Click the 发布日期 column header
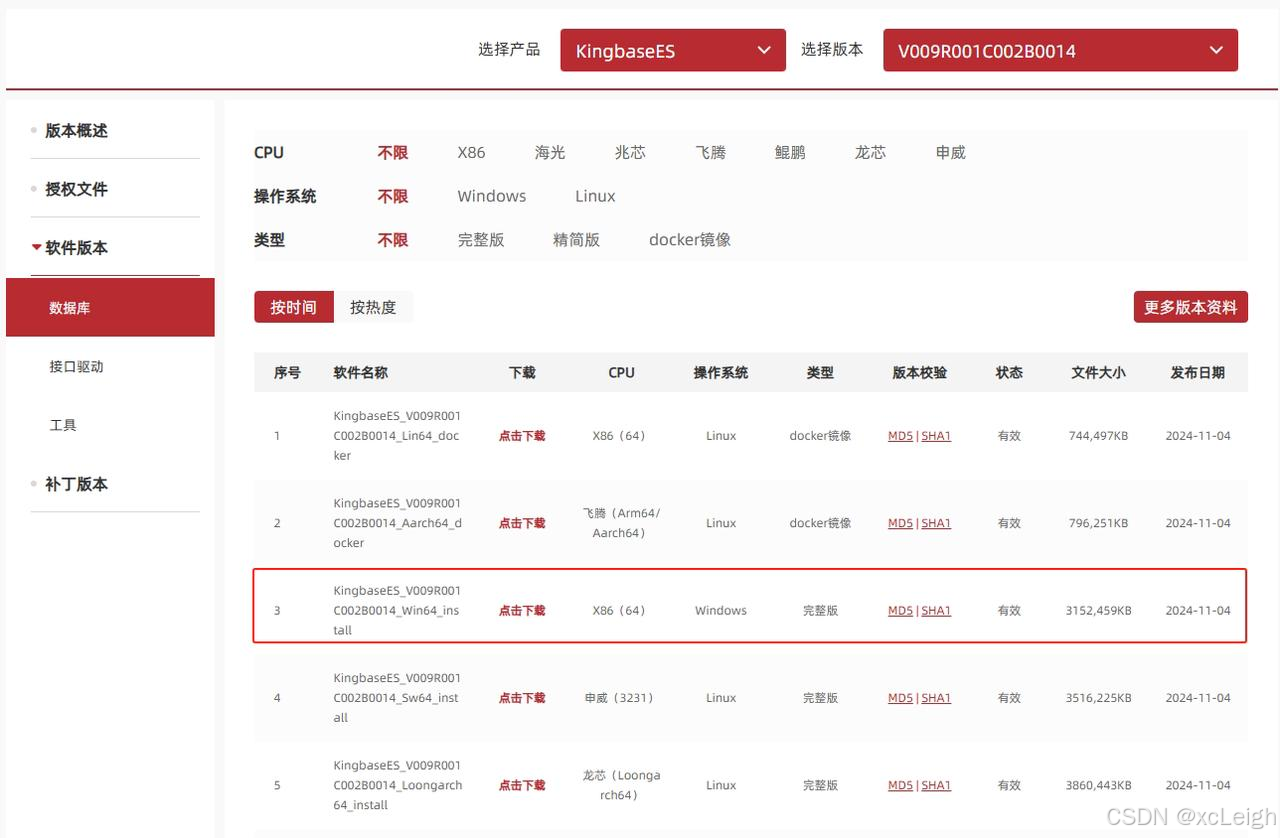The width and height of the screenshot is (1280, 838). (1198, 372)
